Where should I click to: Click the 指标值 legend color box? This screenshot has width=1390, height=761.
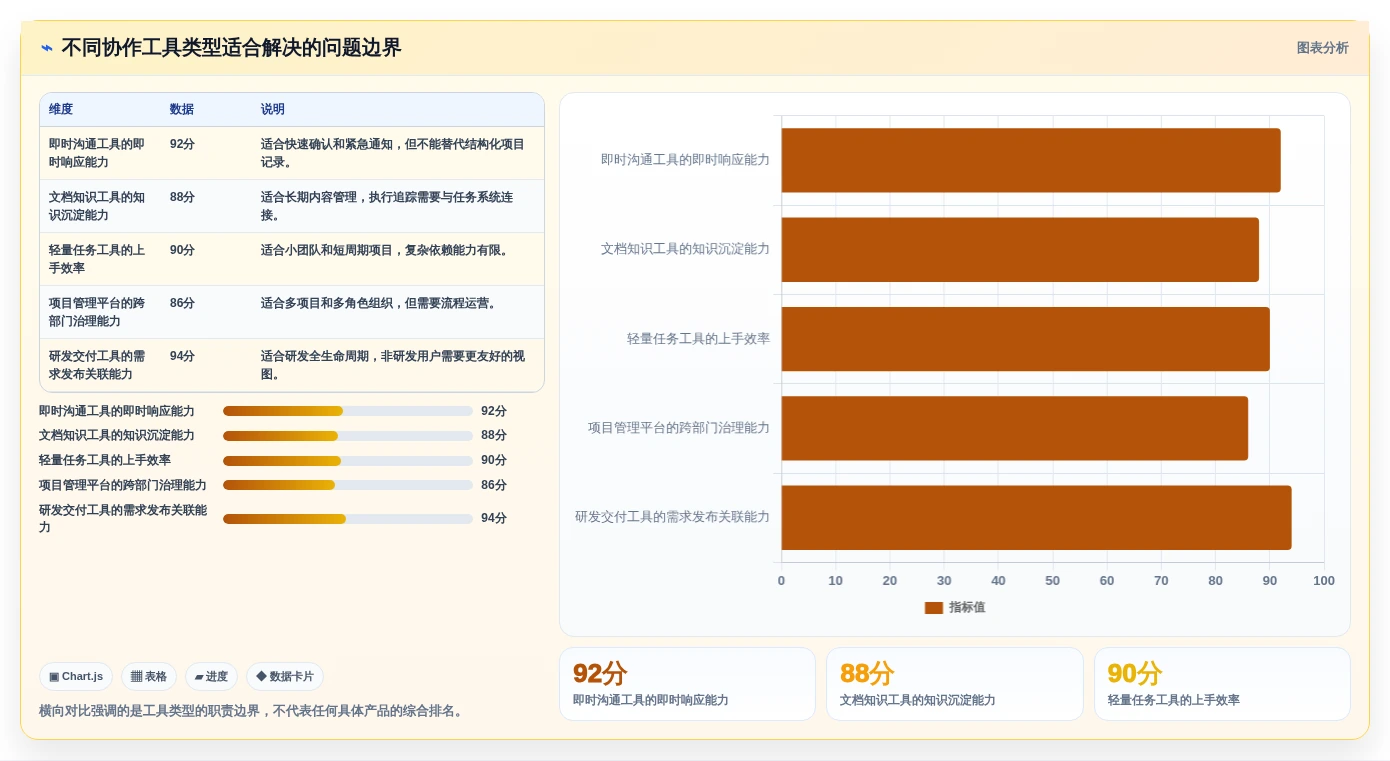[x=934, y=608]
